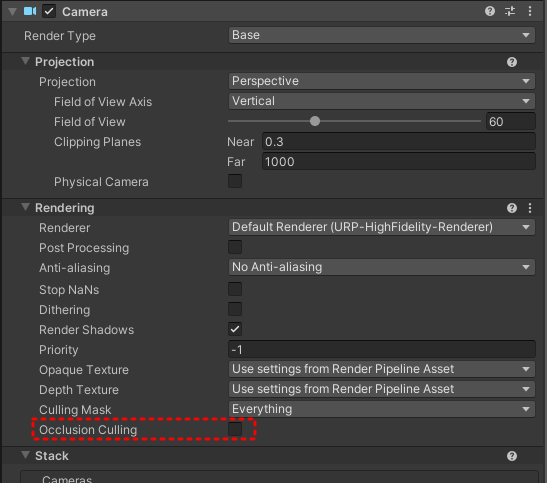Open Rendering section three-dot menu
Viewport: 547px width, 483px height.
[x=530, y=208]
